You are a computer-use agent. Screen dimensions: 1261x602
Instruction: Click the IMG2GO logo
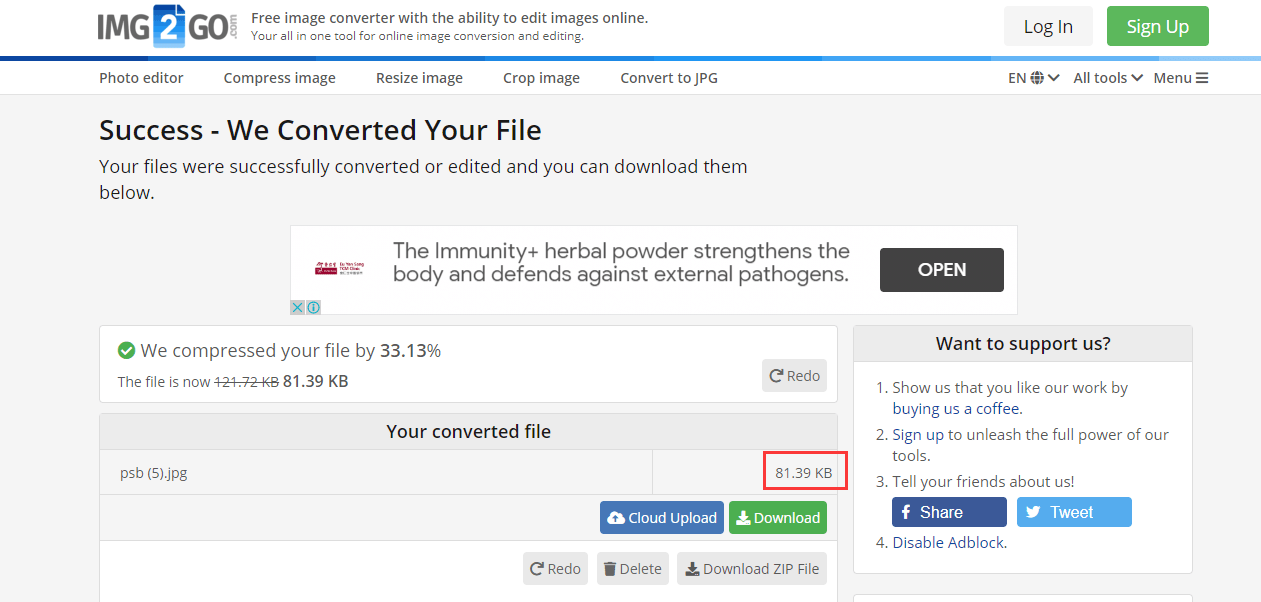coord(168,26)
